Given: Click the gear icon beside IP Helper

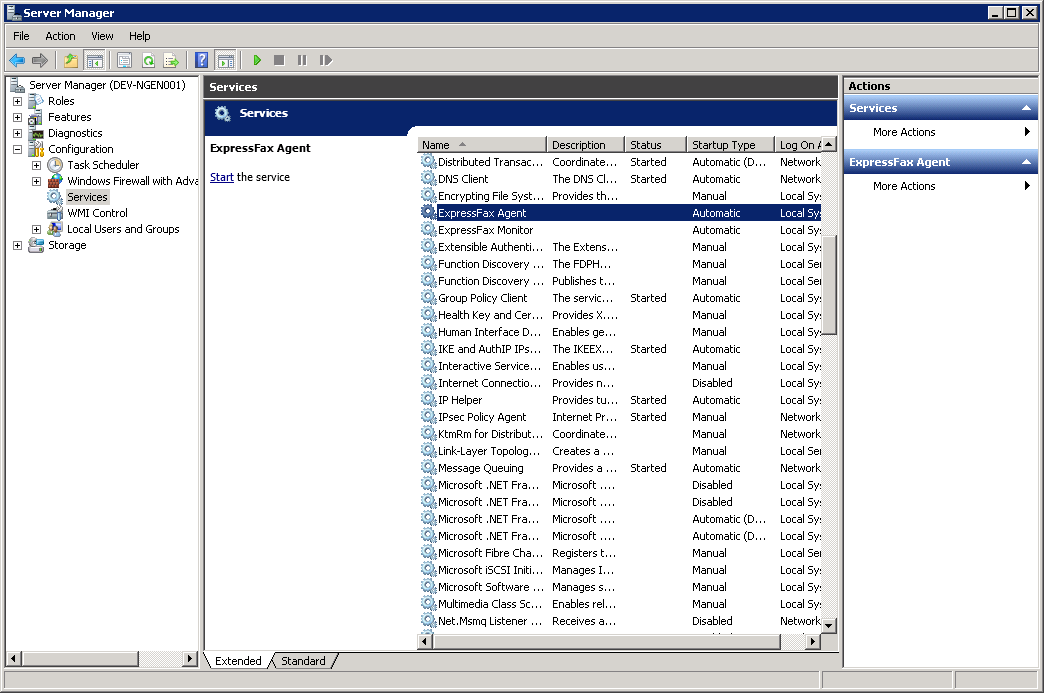Looking at the screenshot, I should (428, 399).
